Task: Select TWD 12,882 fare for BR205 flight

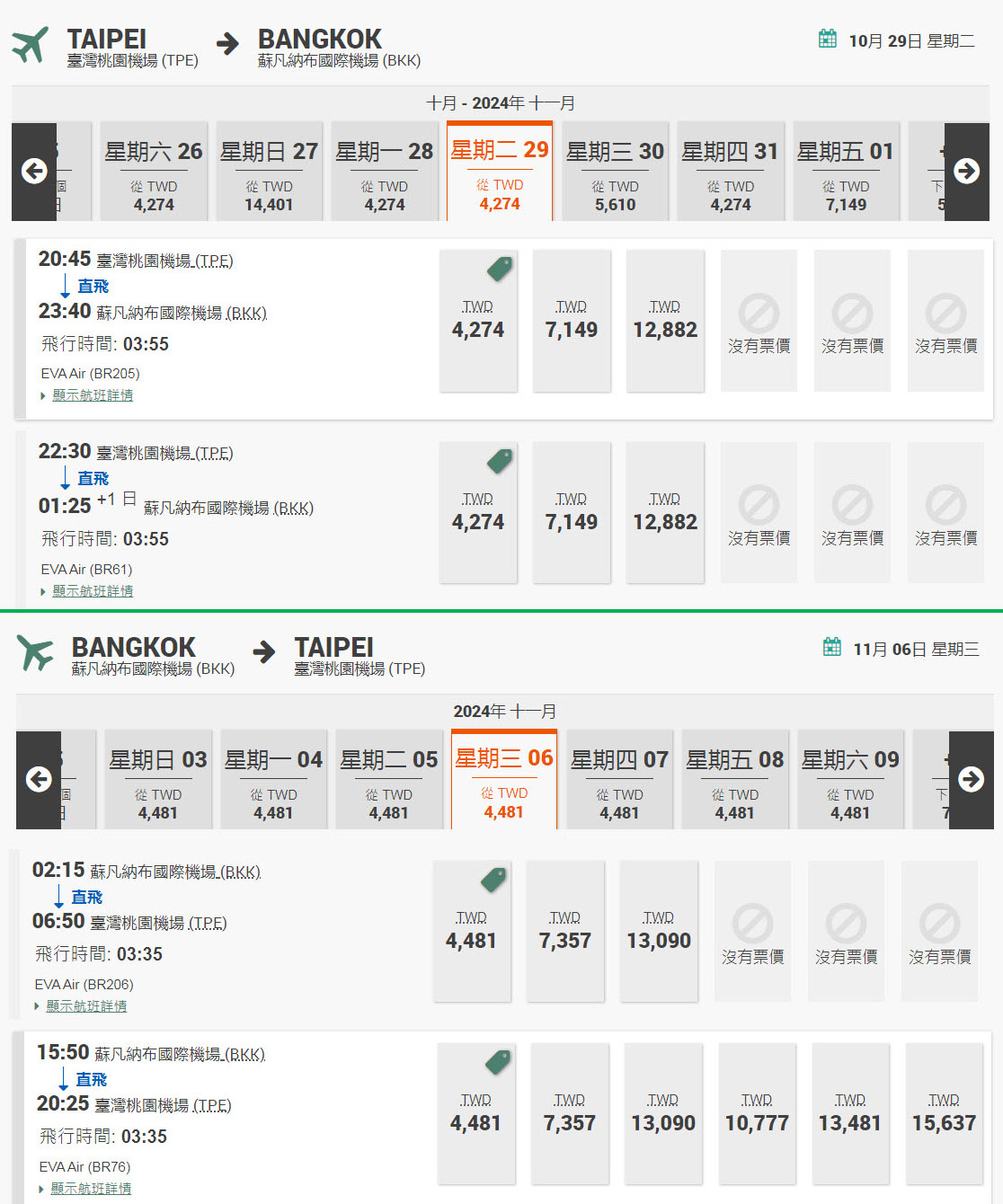Action: pyautogui.click(x=665, y=321)
